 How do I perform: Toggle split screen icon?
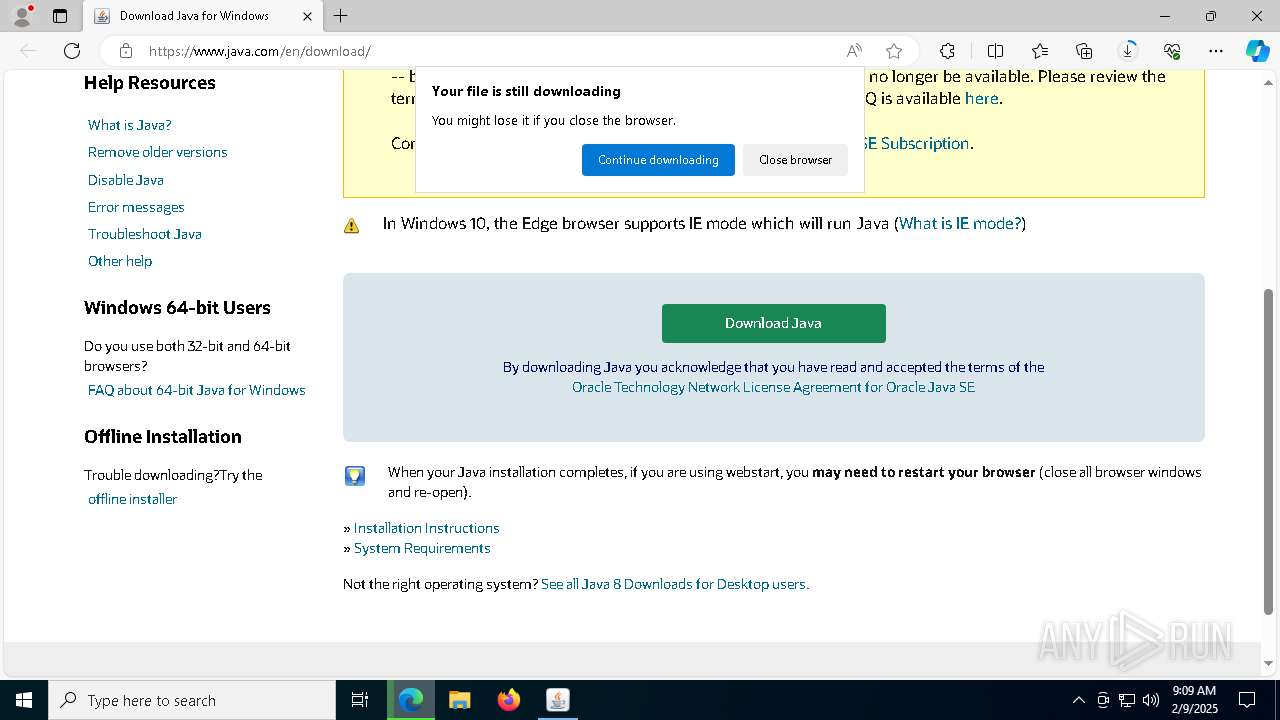pyautogui.click(x=995, y=51)
